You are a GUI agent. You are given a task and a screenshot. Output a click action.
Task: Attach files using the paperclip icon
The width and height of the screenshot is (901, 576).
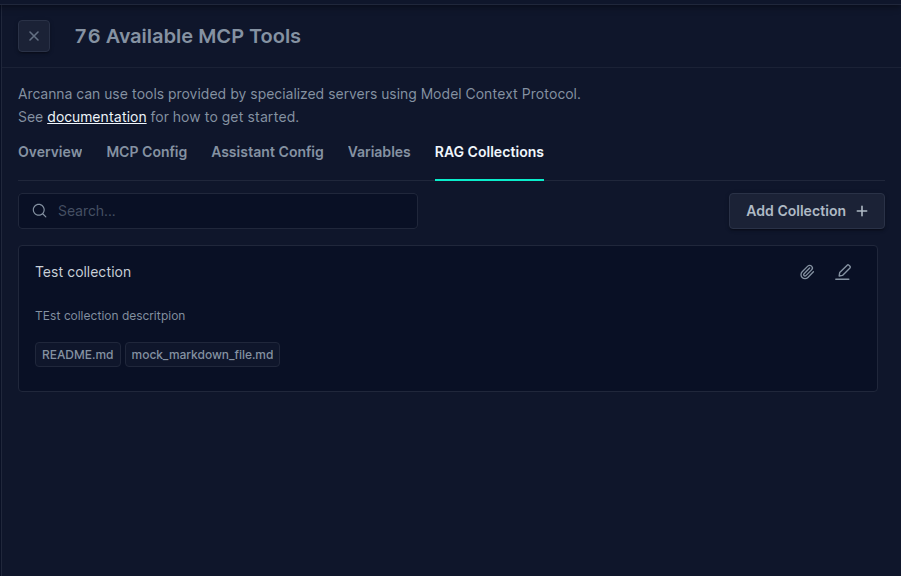point(807,272)
